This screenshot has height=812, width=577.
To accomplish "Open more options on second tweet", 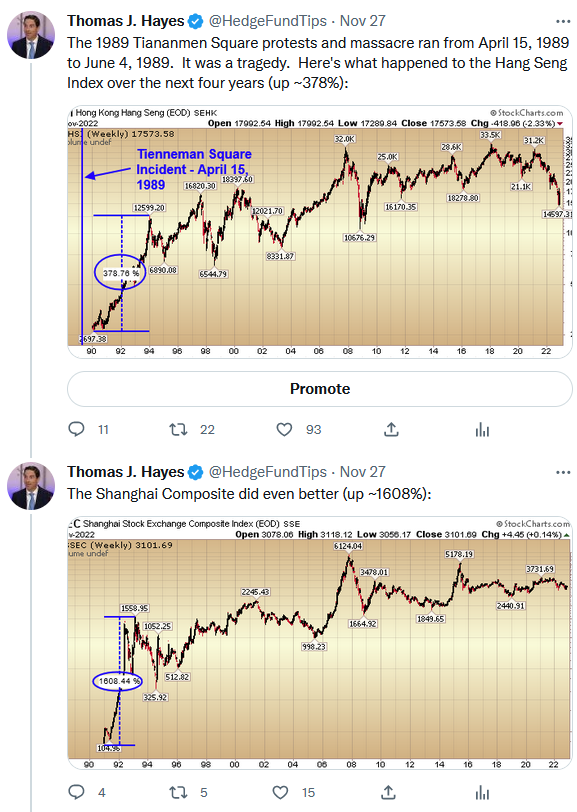I will point(563,472).
